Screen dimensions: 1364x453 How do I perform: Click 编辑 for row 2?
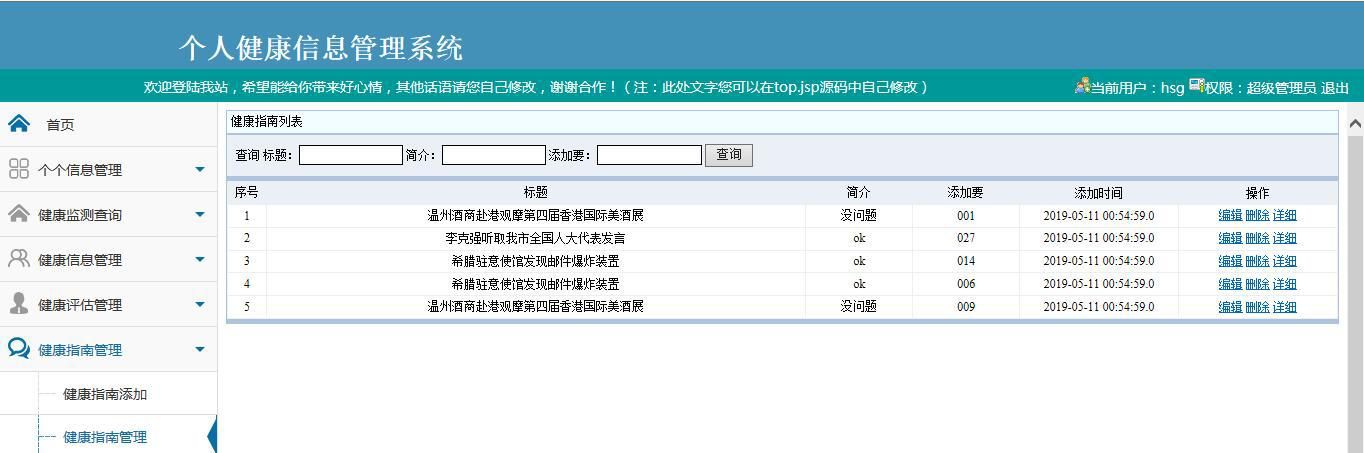[1230, 238]
